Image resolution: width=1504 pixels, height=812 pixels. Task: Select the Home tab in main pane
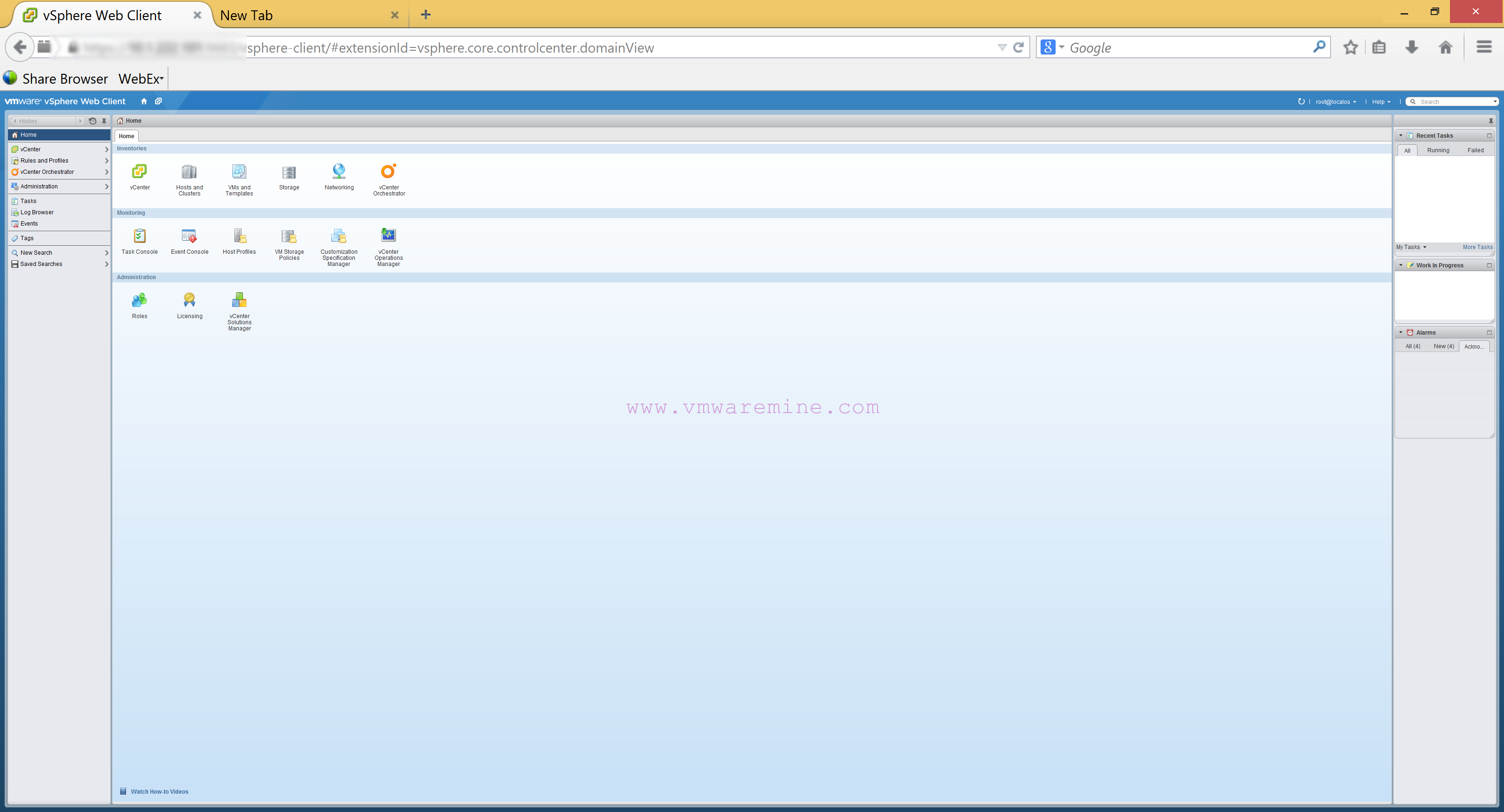click(126, 136)
